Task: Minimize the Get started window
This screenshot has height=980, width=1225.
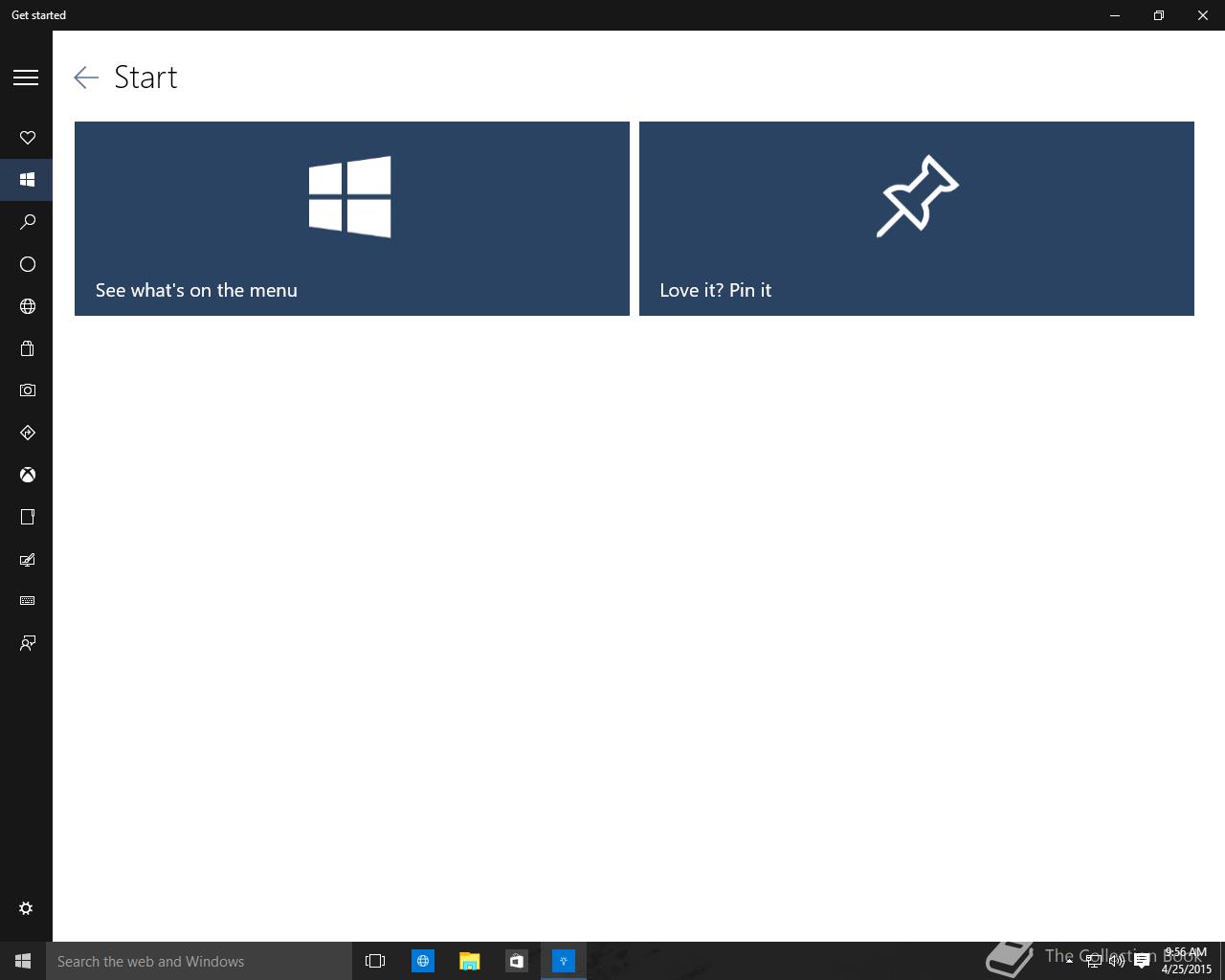Action: [x=1115, y=15]
